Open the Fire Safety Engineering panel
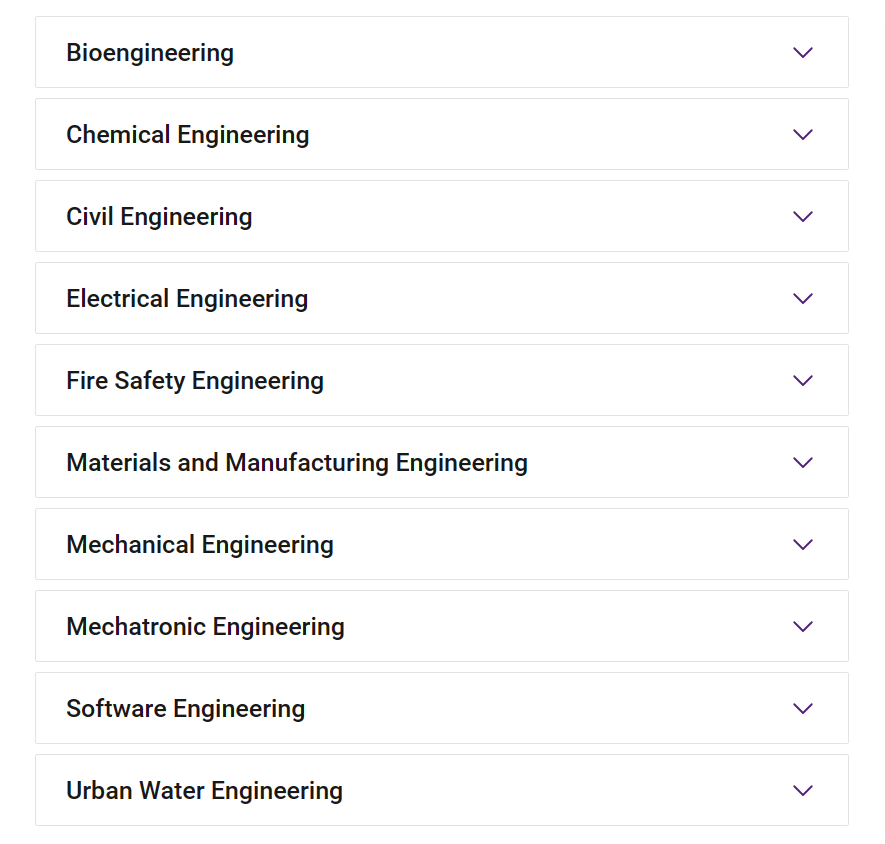Screen dimensions: 885x844 coord(442,380)
